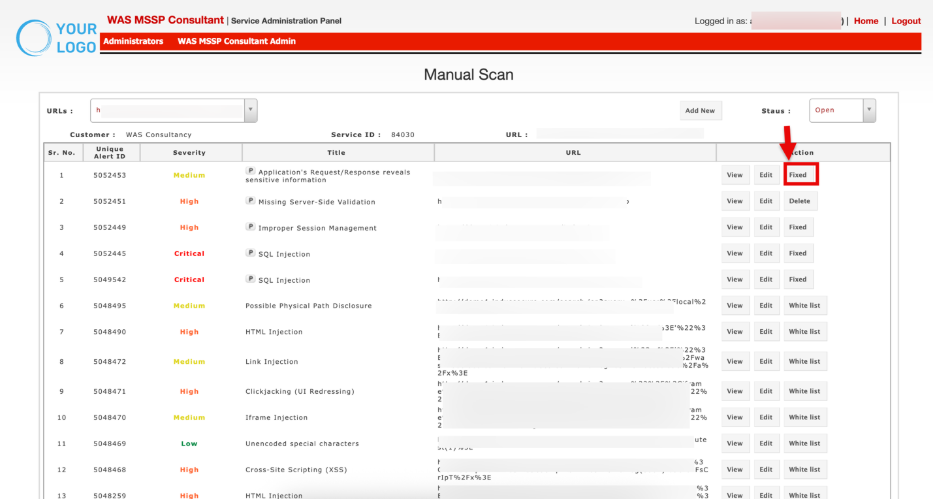This screenshot has width=936, height=499.
Task: Mark alert 5052445 as Fixed
Action: [x=798, y=253]
